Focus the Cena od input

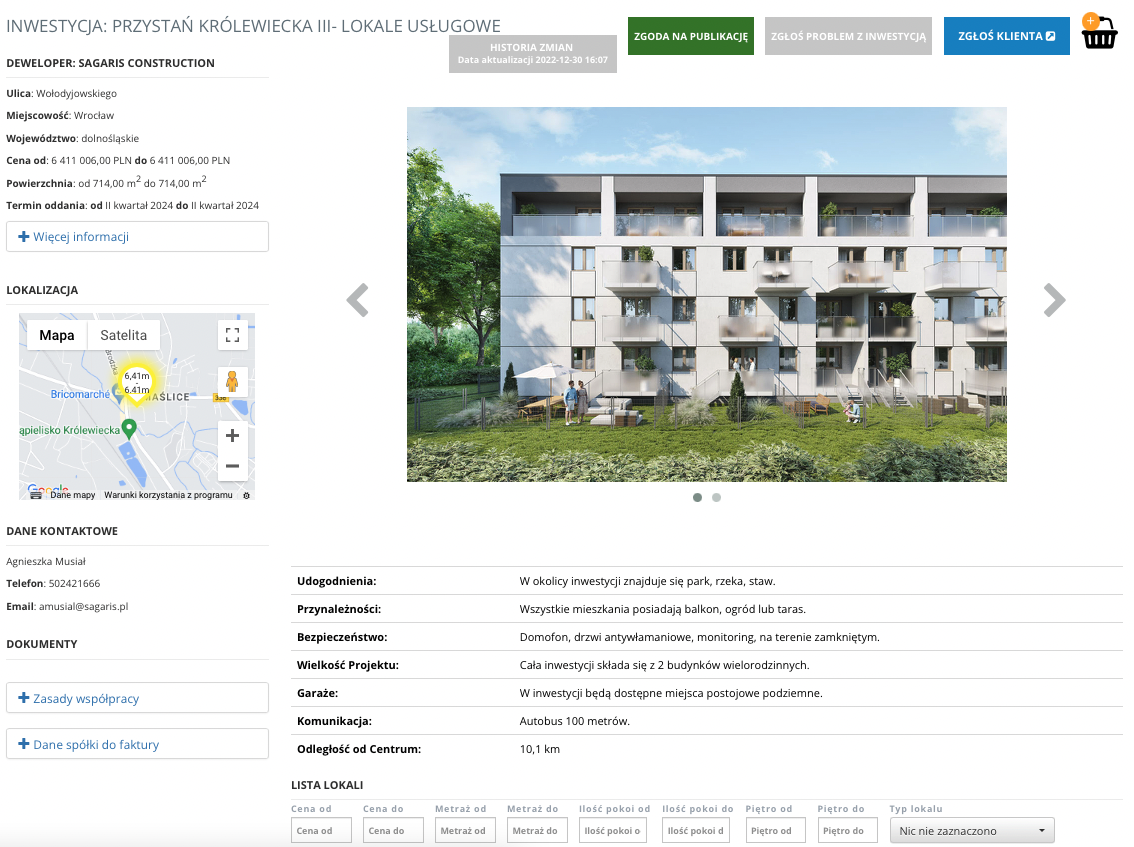[321, 830]
